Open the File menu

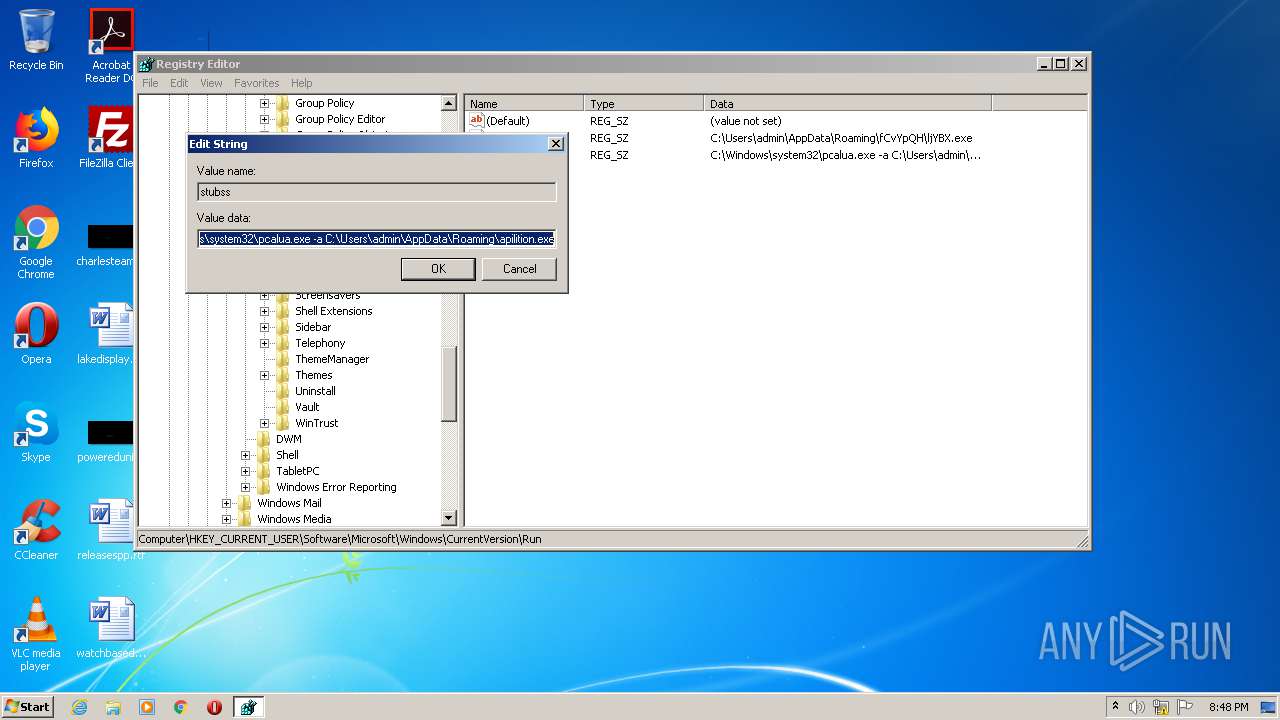click(x=150, y=83)
